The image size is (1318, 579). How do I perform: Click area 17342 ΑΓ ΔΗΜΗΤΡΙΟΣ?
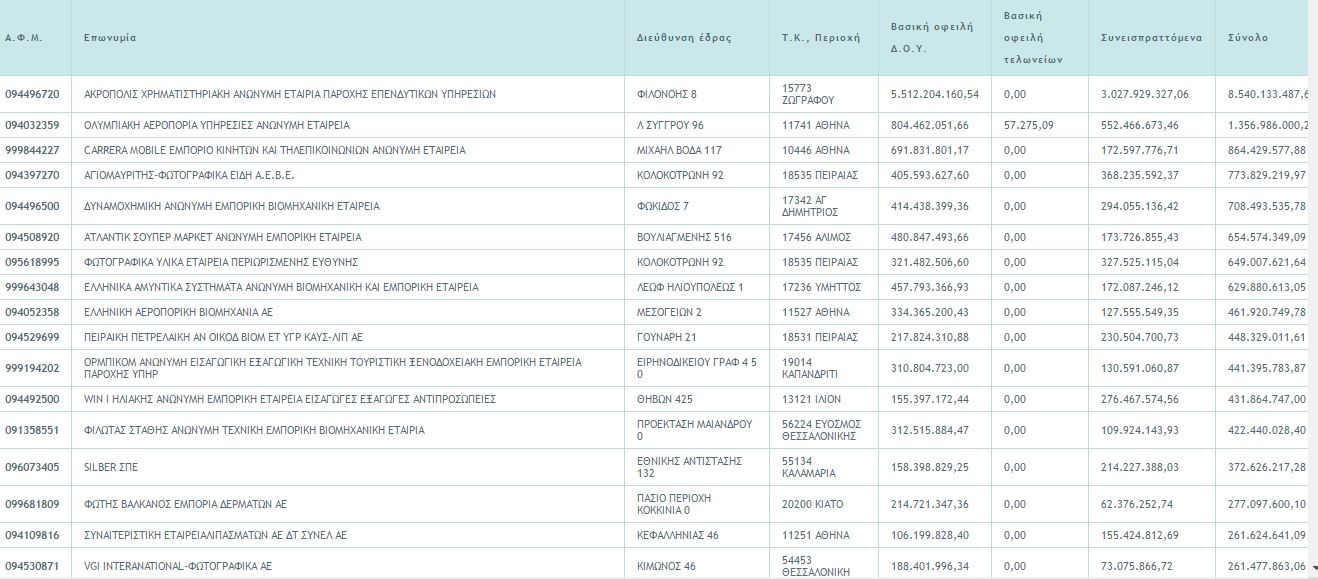pyautogui.click(x=810, y=206)
